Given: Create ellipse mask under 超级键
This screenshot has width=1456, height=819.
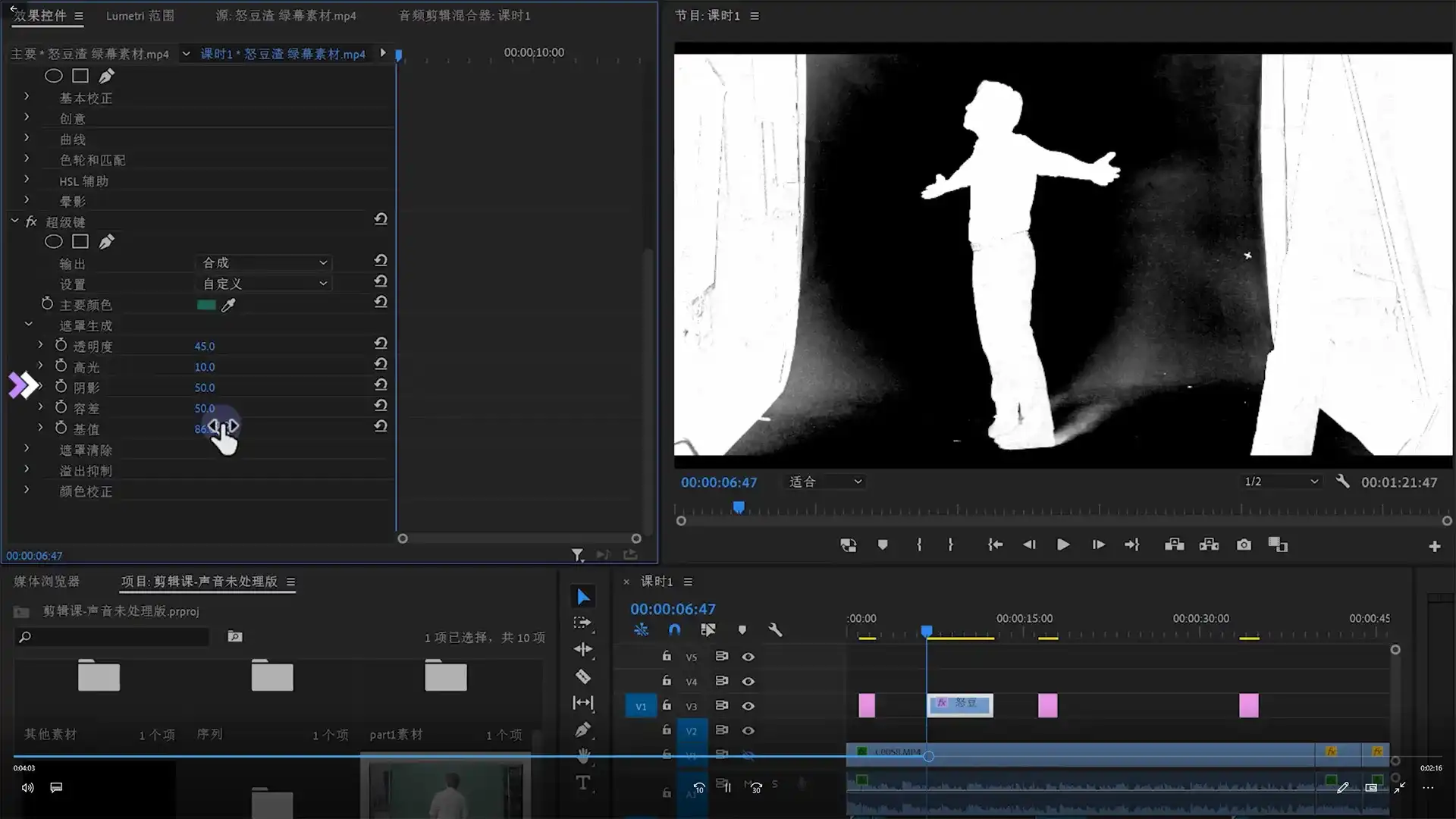Looking at the screenshot, I should coord(53,242).
